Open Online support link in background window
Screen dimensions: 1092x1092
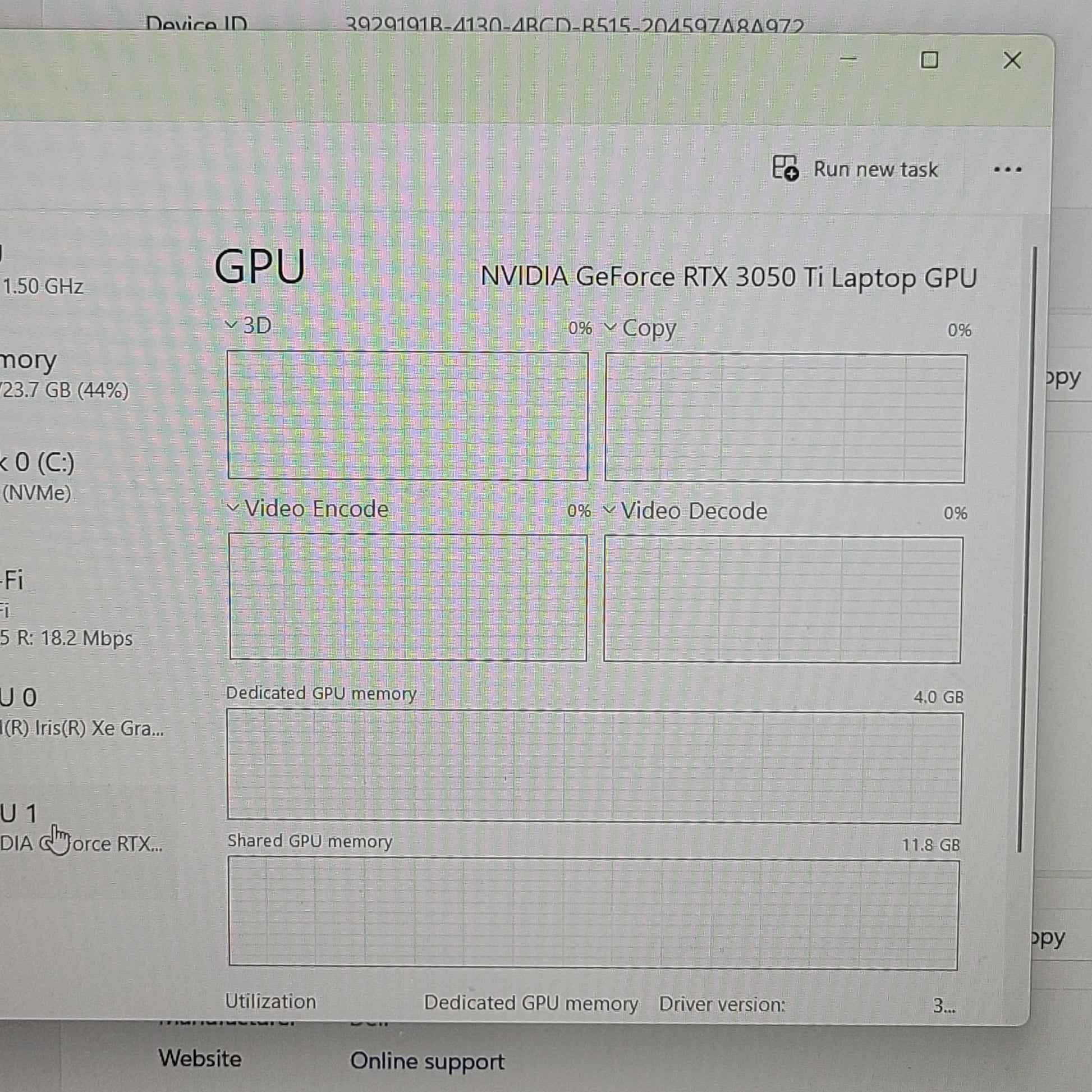427,1061
